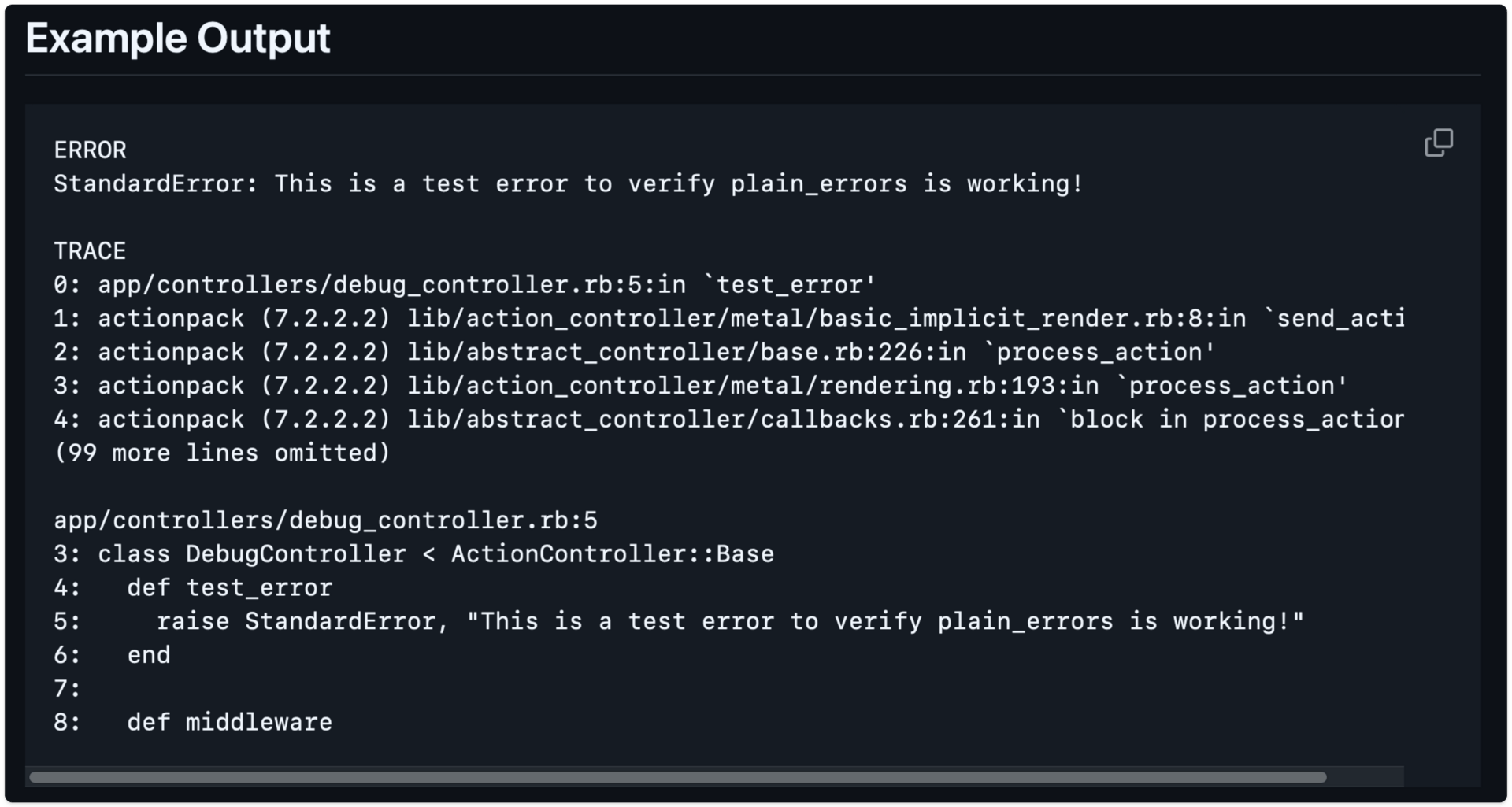Click trace line 3 rendering.rb:193

point(701,386)
